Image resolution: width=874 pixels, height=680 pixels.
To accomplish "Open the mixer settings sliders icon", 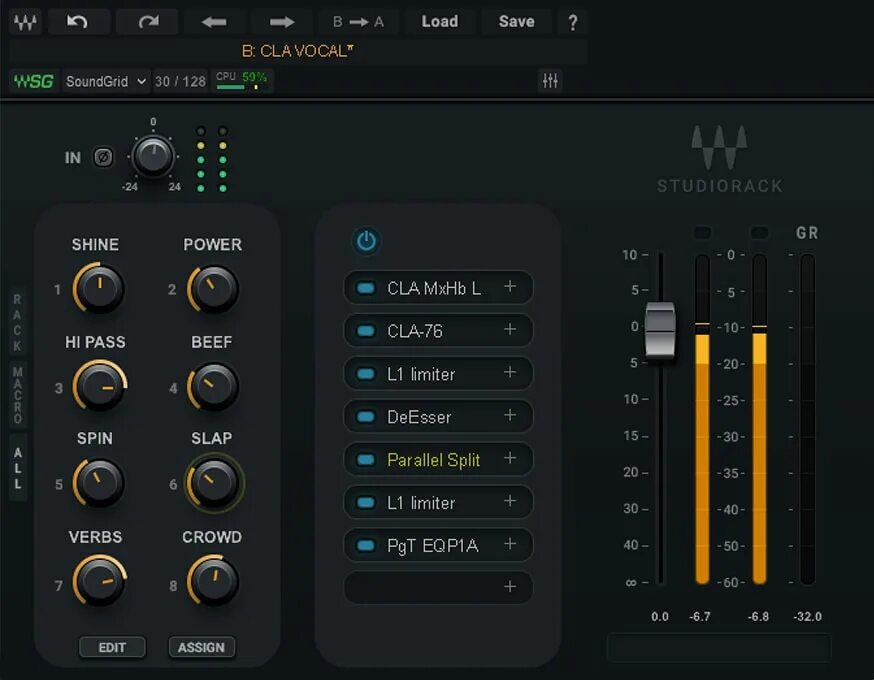I will coord(550,81).
